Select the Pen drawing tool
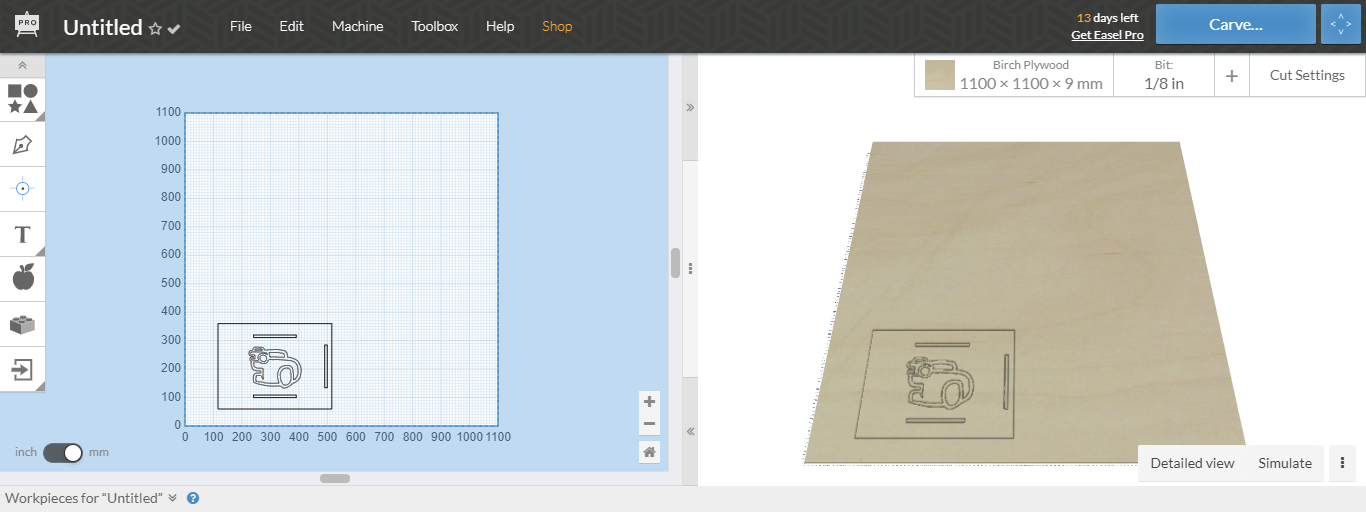The width and height of the screenshot is (1366, 512). [22, 144]
